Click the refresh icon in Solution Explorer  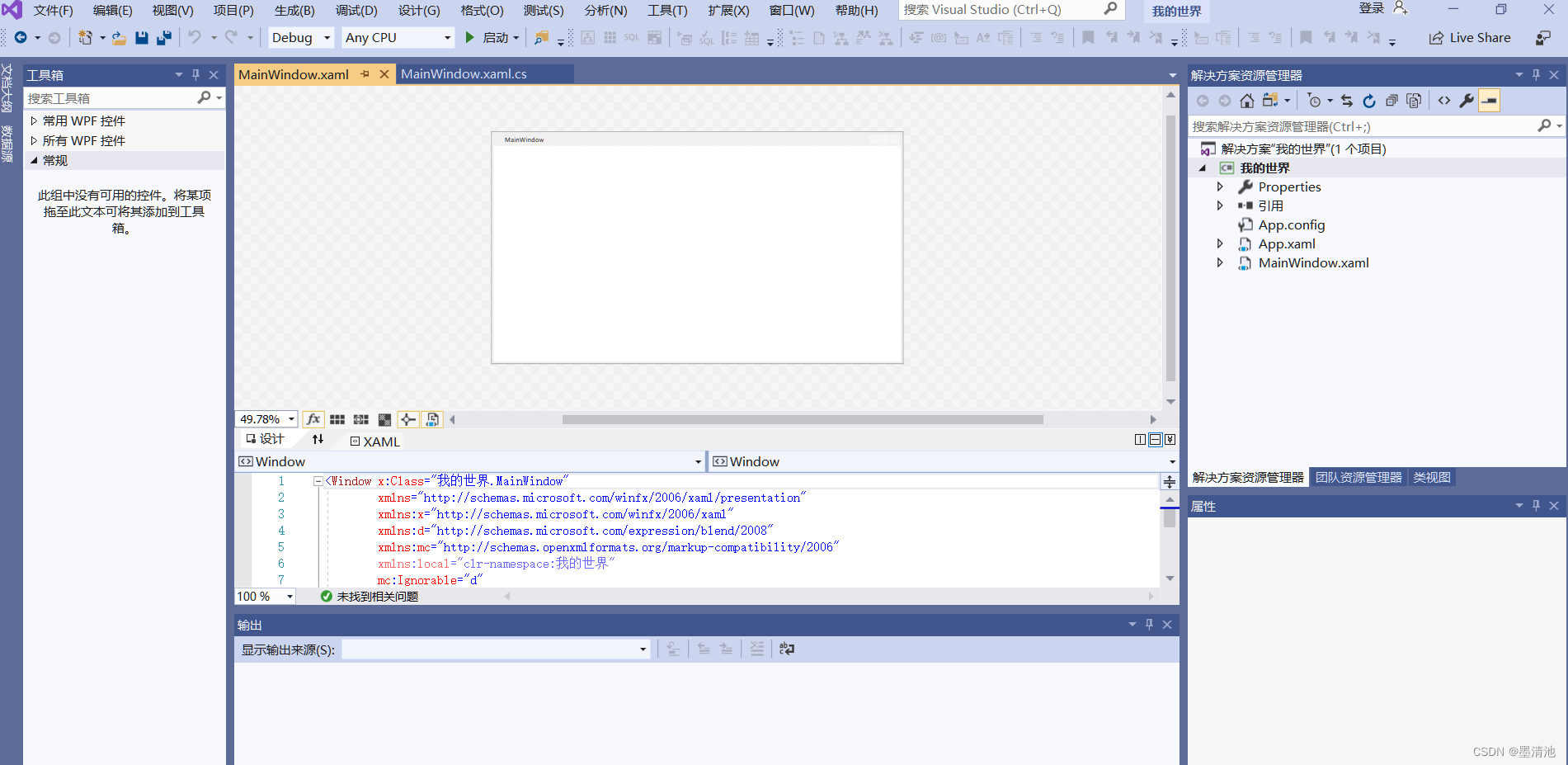1369,101
